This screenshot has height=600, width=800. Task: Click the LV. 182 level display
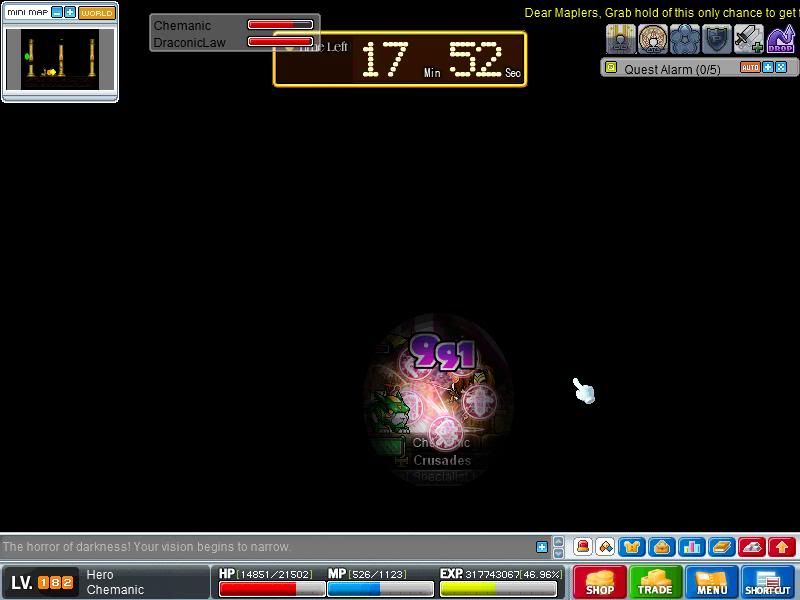point(42,582)
